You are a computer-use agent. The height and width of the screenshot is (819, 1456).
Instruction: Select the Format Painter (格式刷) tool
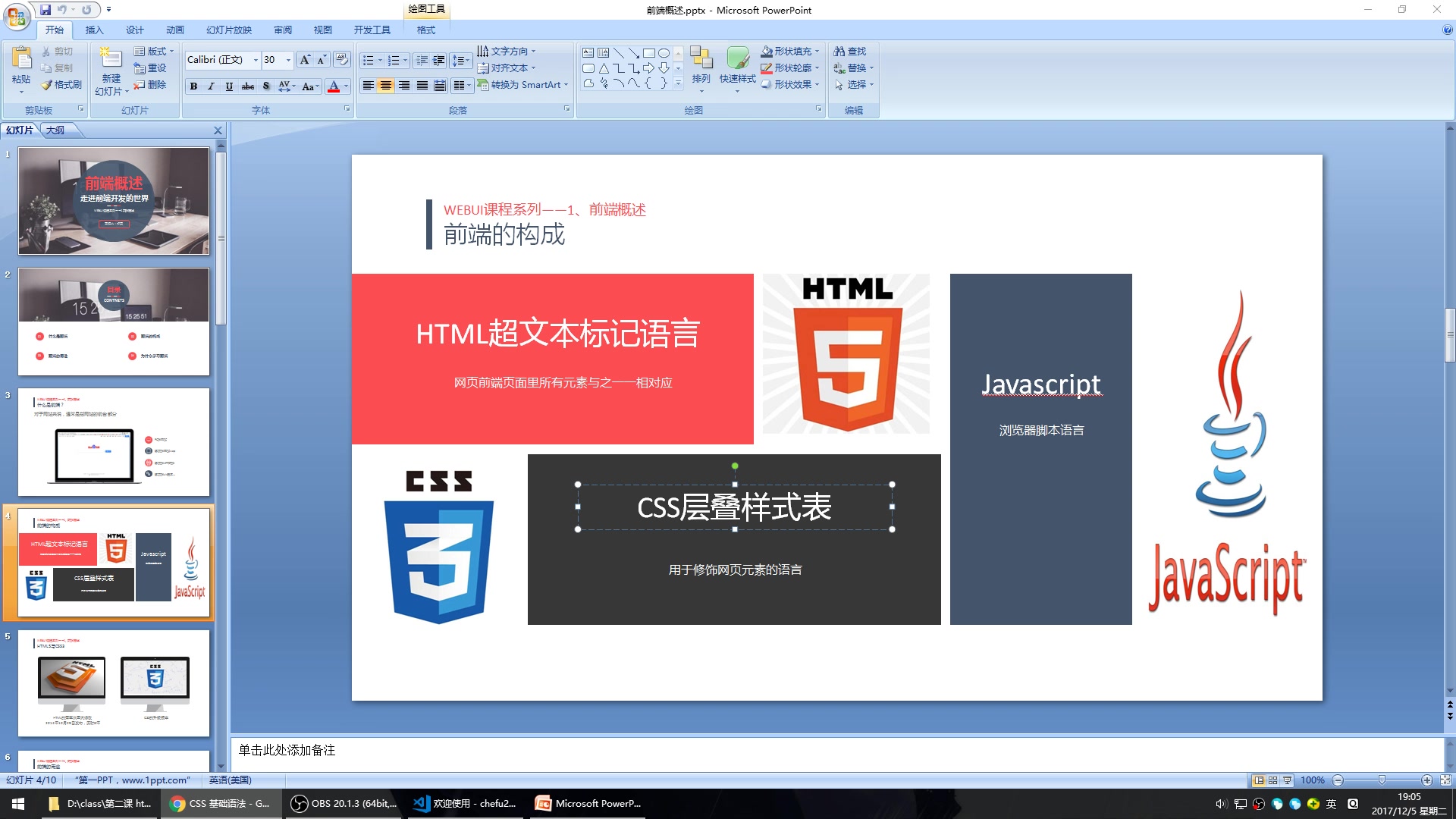pos(61,85)
